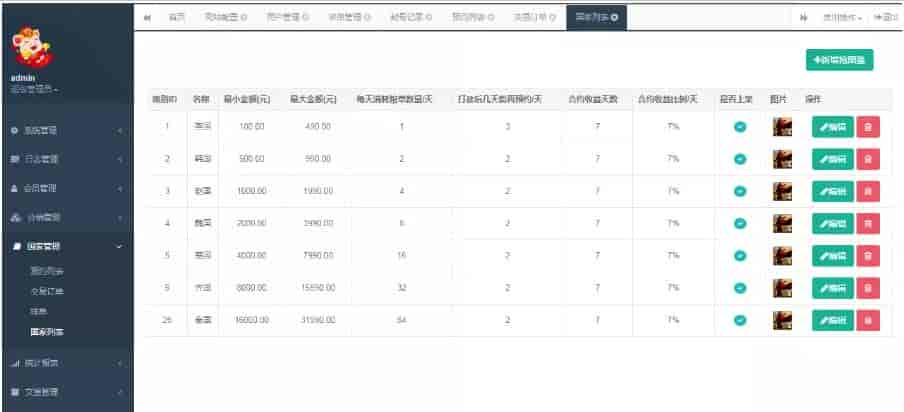Open the picture thumbnail in row ID 2

click(782, 159)
